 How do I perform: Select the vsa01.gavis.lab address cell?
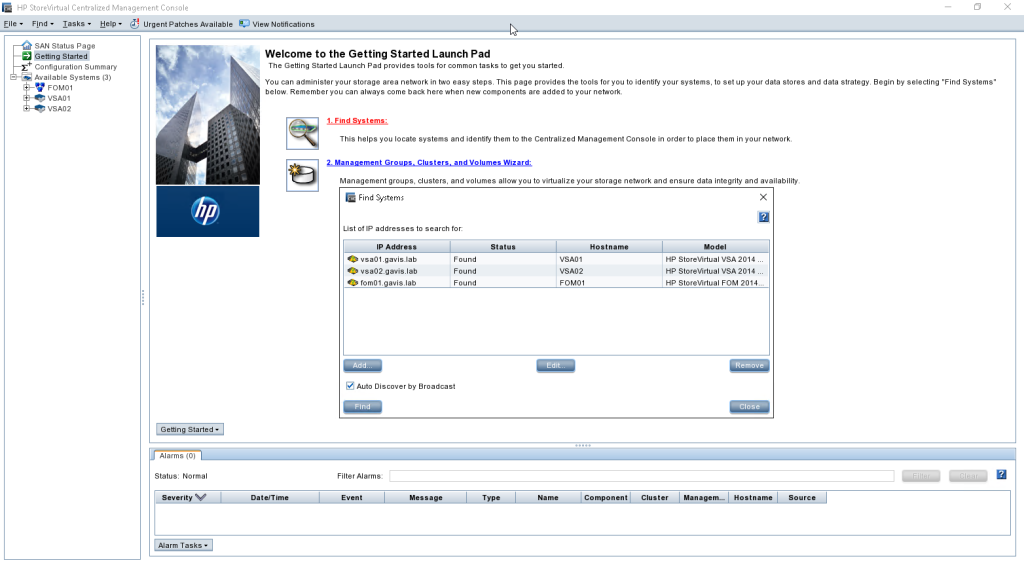tap(397, 259)
